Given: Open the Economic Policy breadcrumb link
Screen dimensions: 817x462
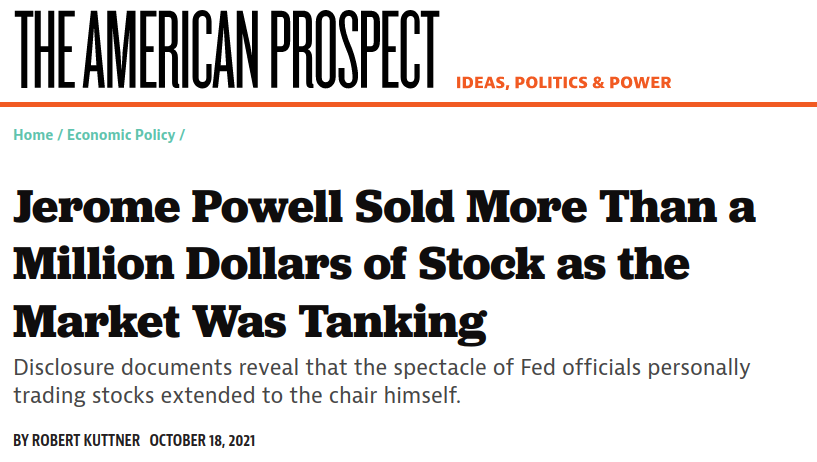Looking at the screenshot, I should tap(121, 135).
